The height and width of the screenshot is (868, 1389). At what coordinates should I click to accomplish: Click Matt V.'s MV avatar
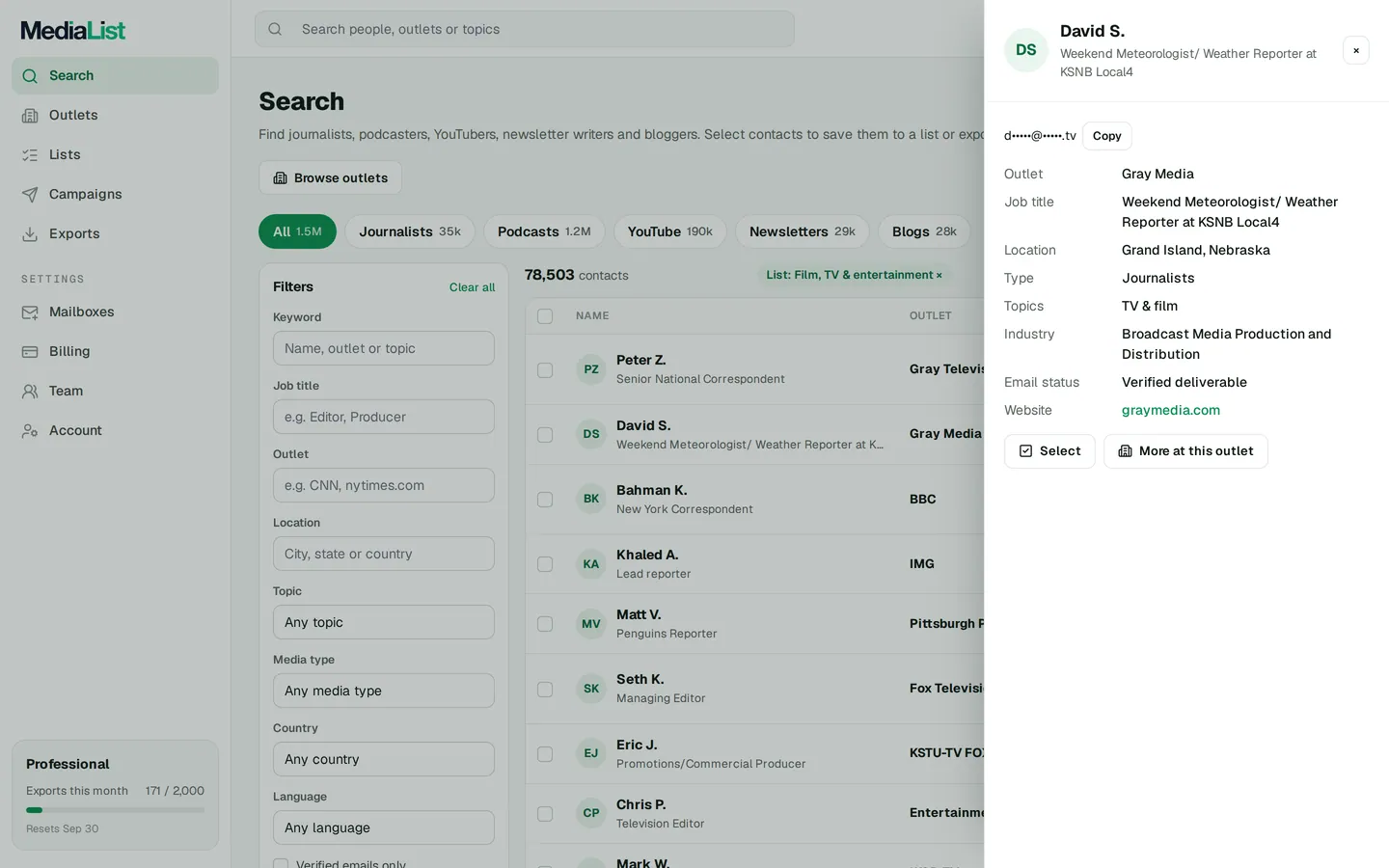point(591,624)
